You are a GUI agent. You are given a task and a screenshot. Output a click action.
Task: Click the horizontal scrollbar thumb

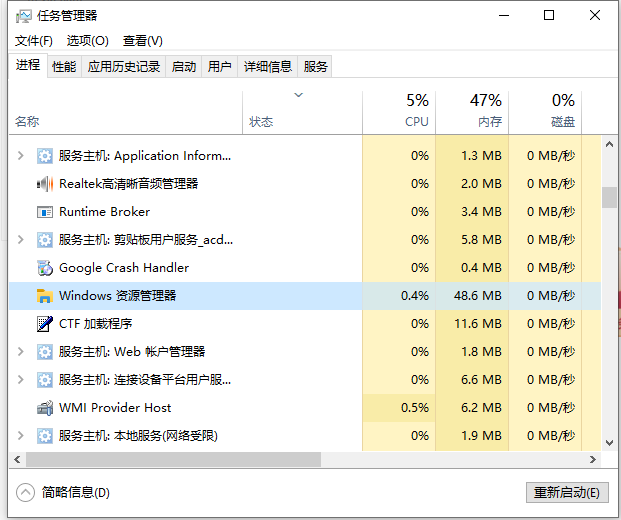(x=173, y=459)
